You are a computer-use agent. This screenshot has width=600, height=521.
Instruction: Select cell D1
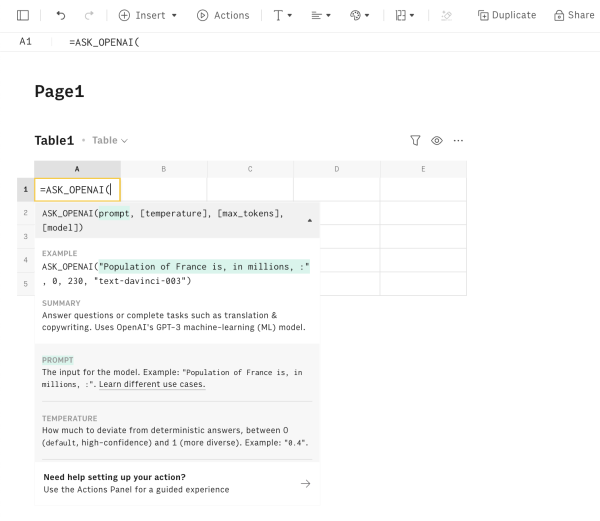[337, 189]
